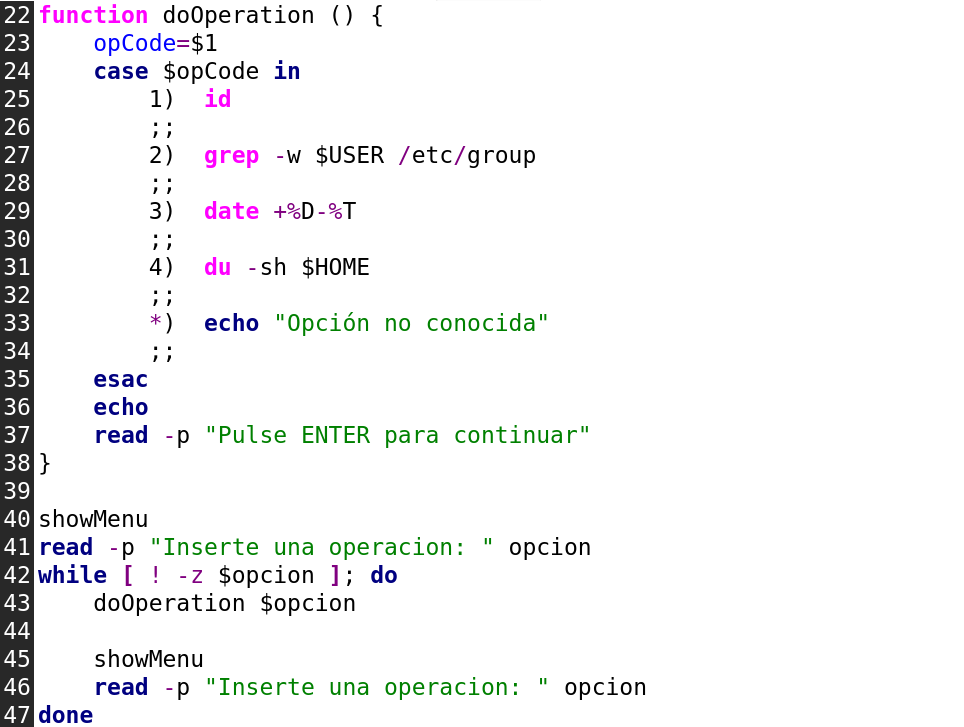This screenshot has height=727, width=964.
Task: Click the '/etc/group' path text
Action: [x=466, y=156]
